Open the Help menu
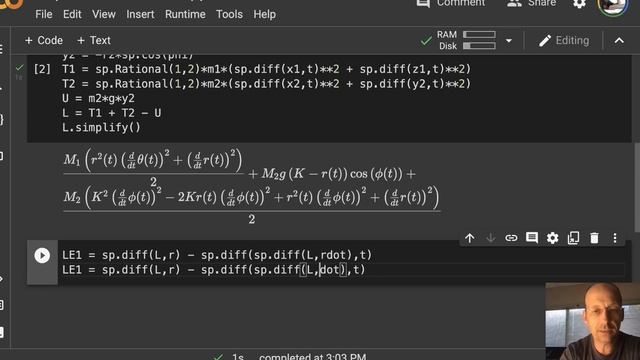 [264, 14]
